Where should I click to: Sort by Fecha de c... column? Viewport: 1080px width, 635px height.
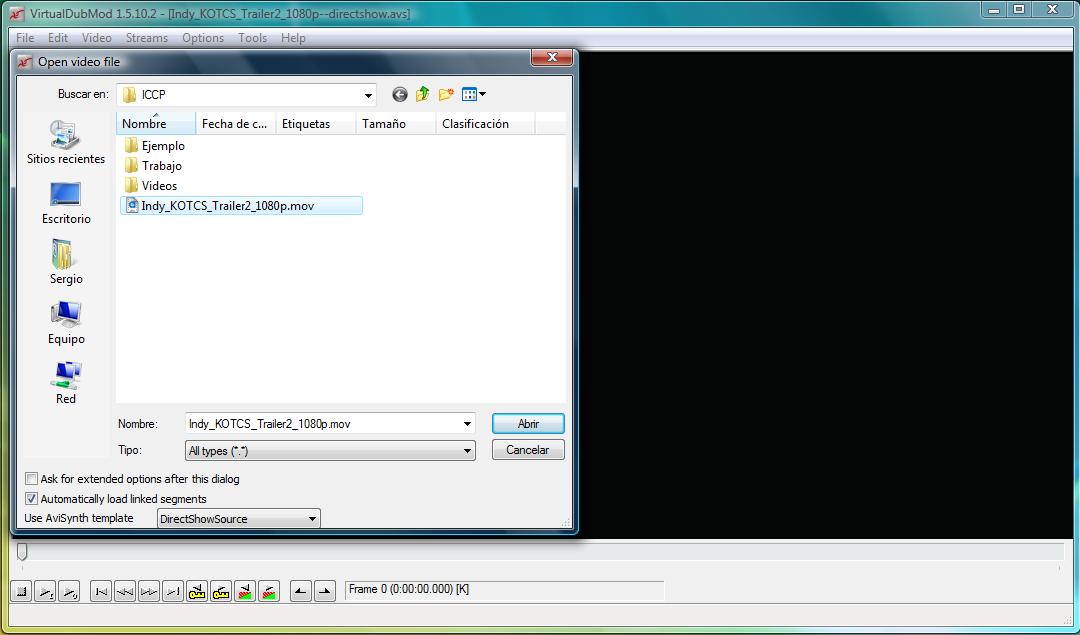pos(236,123)
